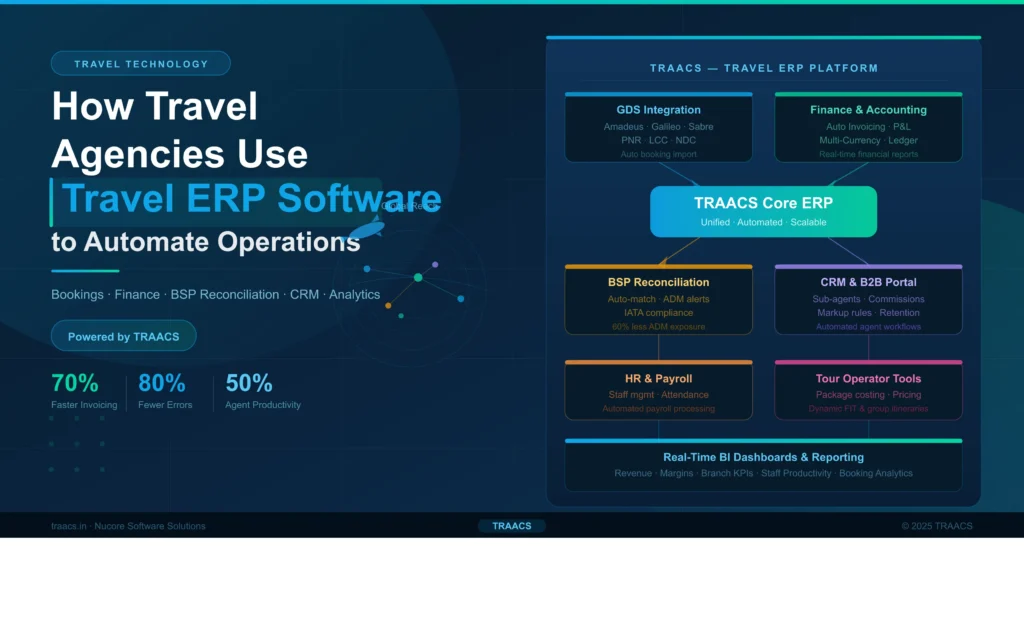Open the CRM & B2B Portal card
Screen dimensions: 1024x640
(868, 300)
